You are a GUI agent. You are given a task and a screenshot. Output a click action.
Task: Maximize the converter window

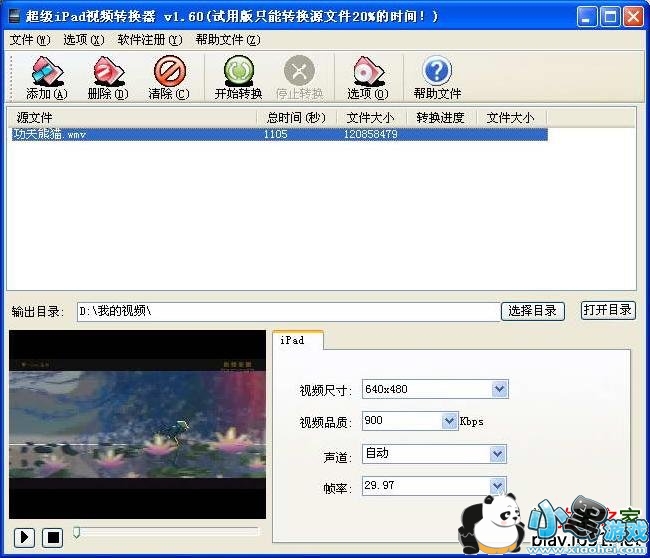[x=610, y=17]
